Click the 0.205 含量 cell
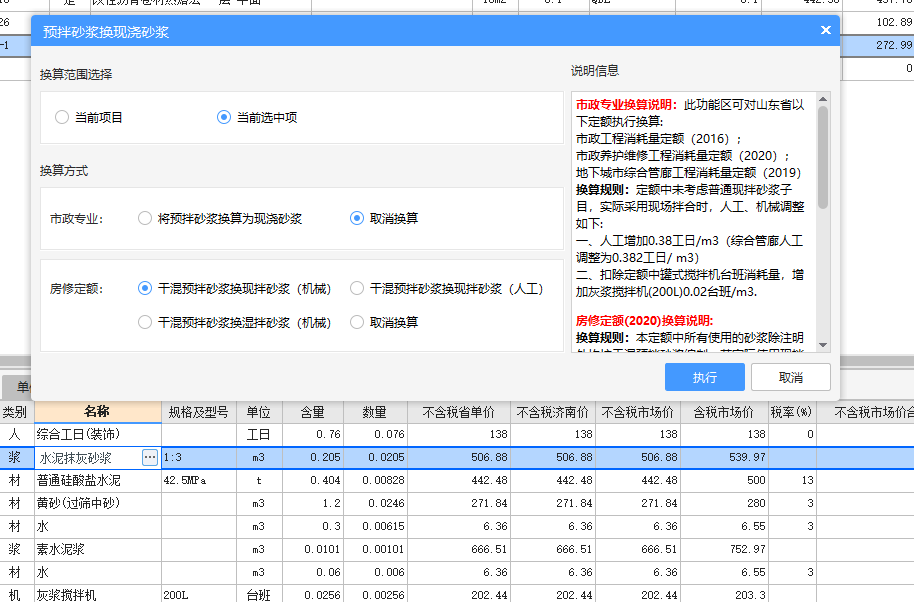 pyautogui.click(x=313, y=457)
